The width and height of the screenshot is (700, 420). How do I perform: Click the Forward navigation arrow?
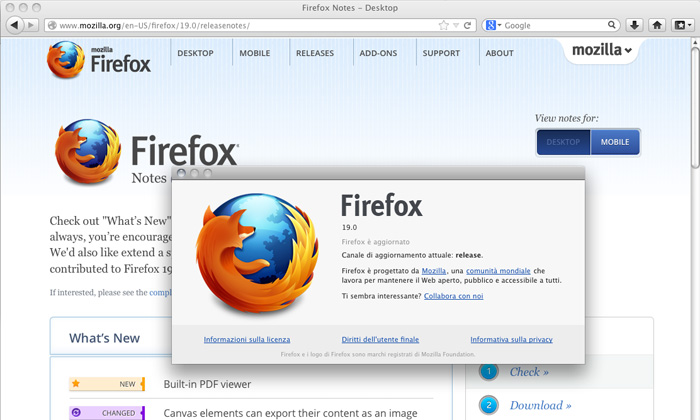[x=34, y=25]
